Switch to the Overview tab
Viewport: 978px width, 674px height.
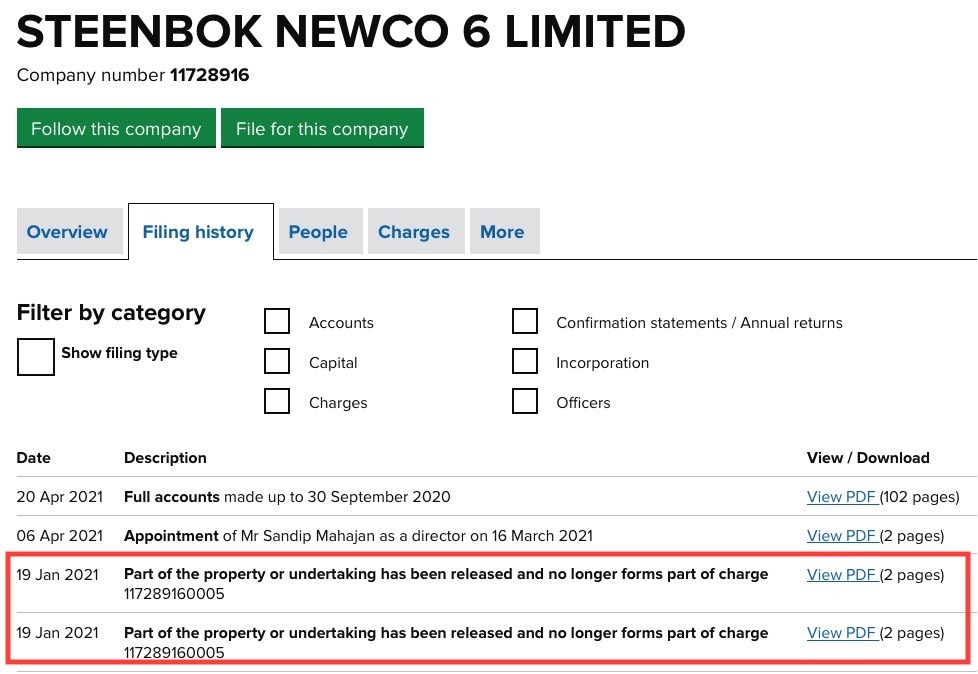67,232
